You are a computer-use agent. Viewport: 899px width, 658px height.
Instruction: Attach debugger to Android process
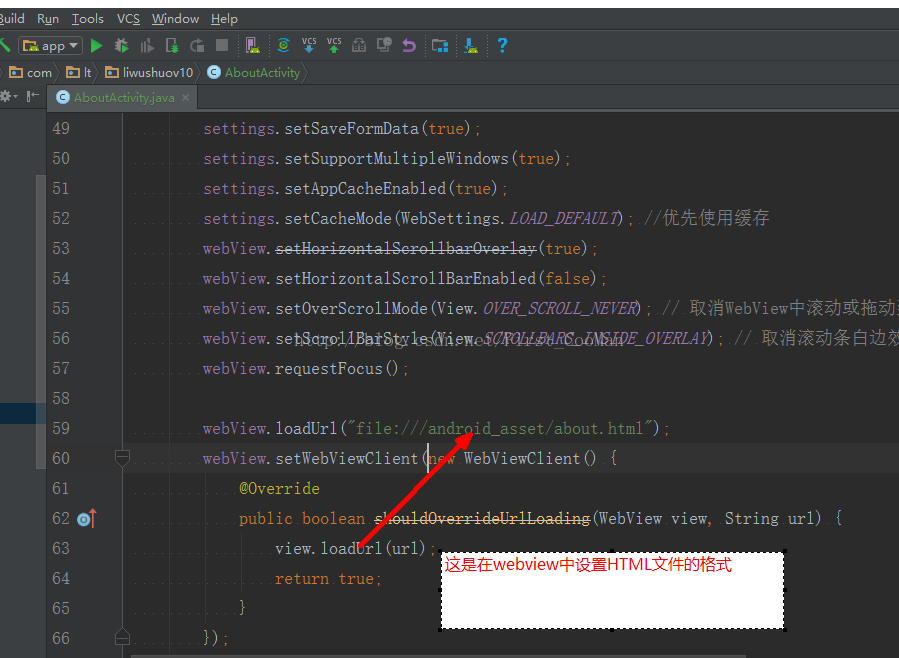(x=172, y=45)
